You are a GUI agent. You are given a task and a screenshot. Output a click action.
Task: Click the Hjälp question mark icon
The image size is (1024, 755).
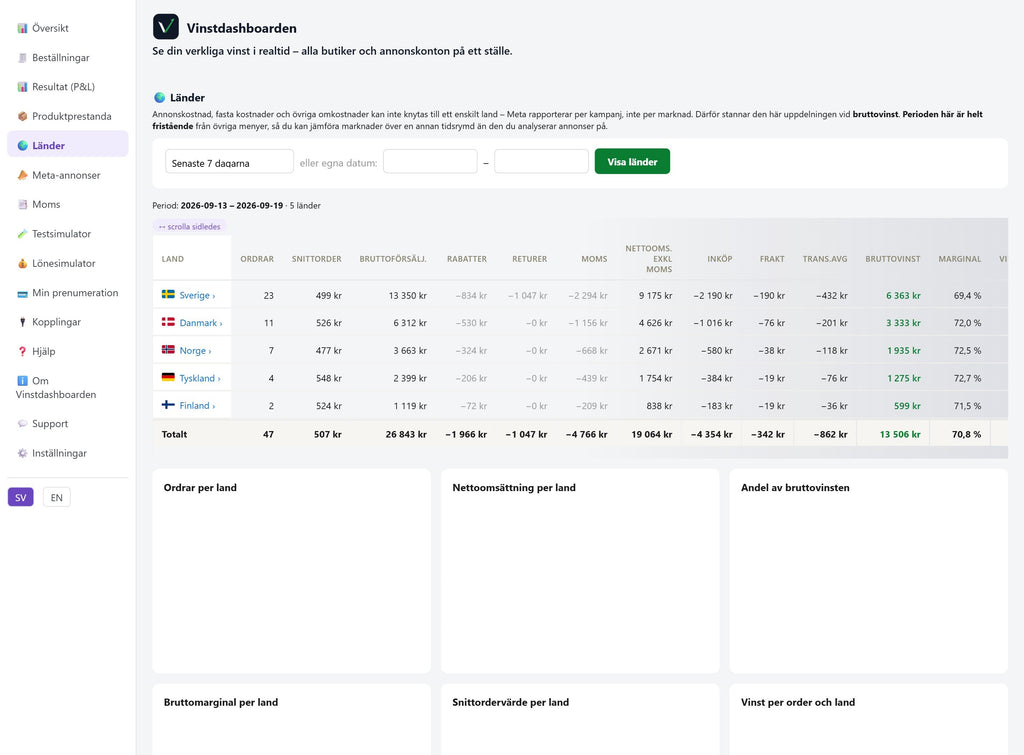point(22,351)
